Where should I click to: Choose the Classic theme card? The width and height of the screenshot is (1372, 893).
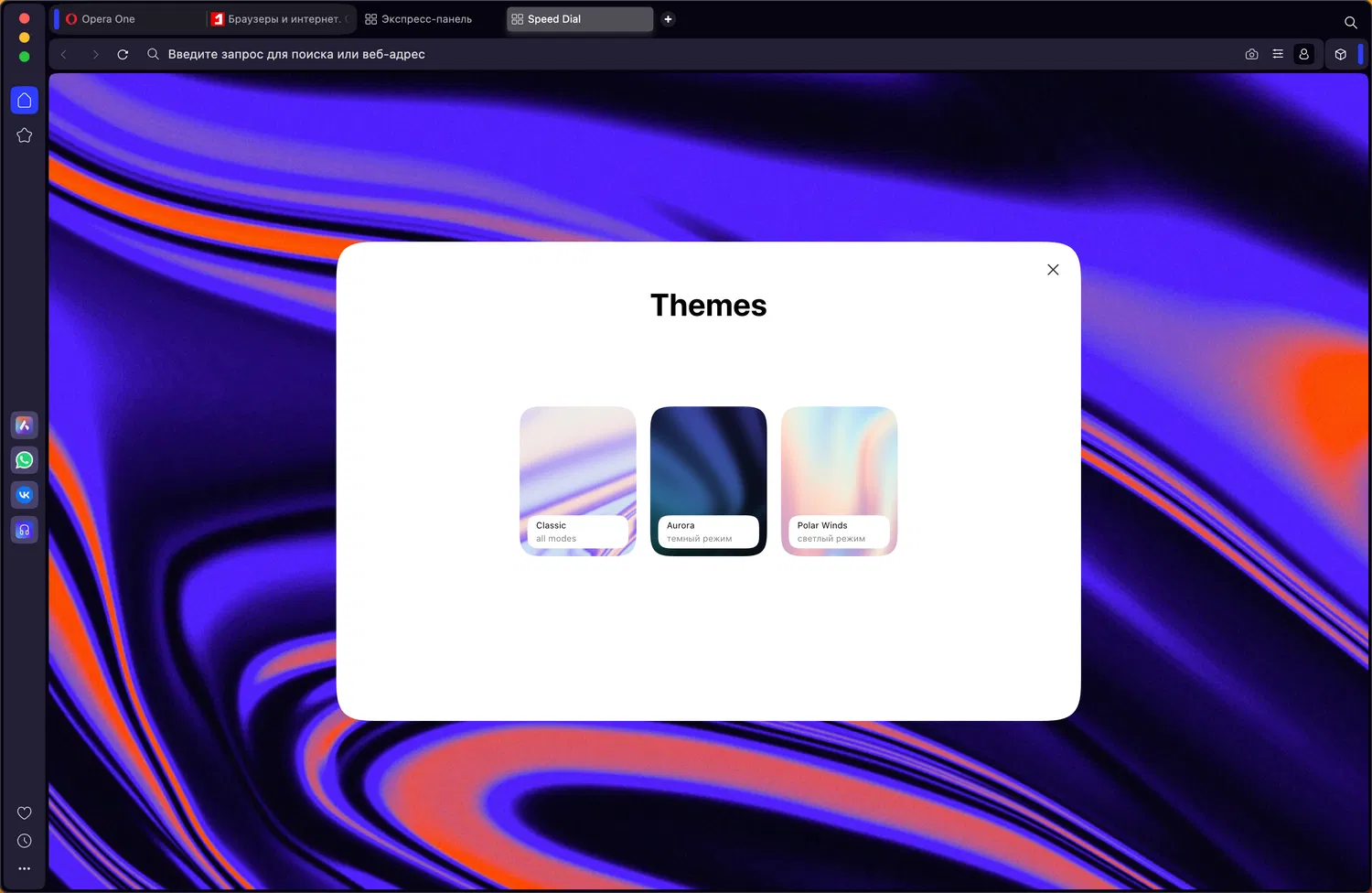coord(578,481)
